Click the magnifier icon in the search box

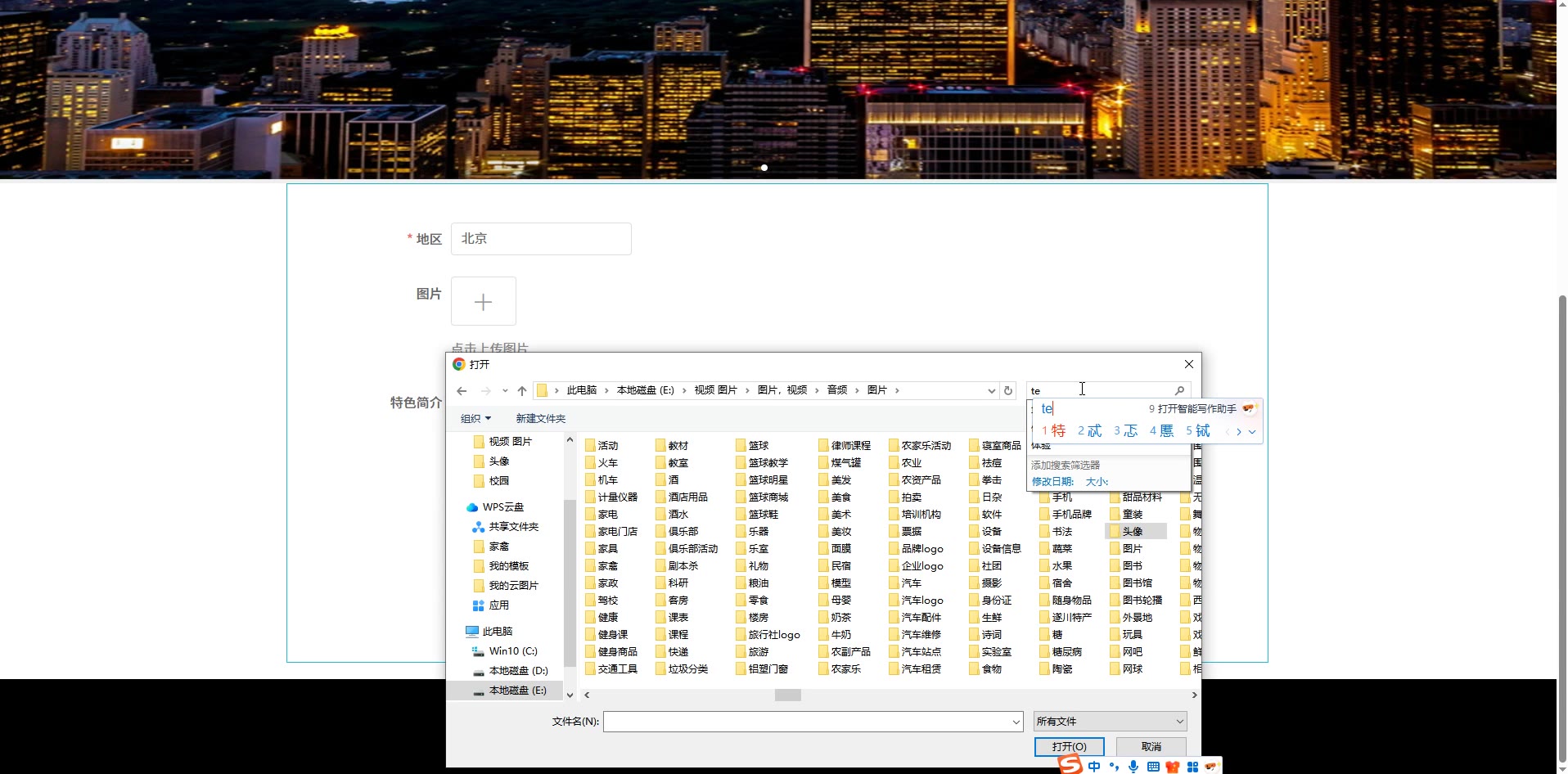[x=1179, y=391]
